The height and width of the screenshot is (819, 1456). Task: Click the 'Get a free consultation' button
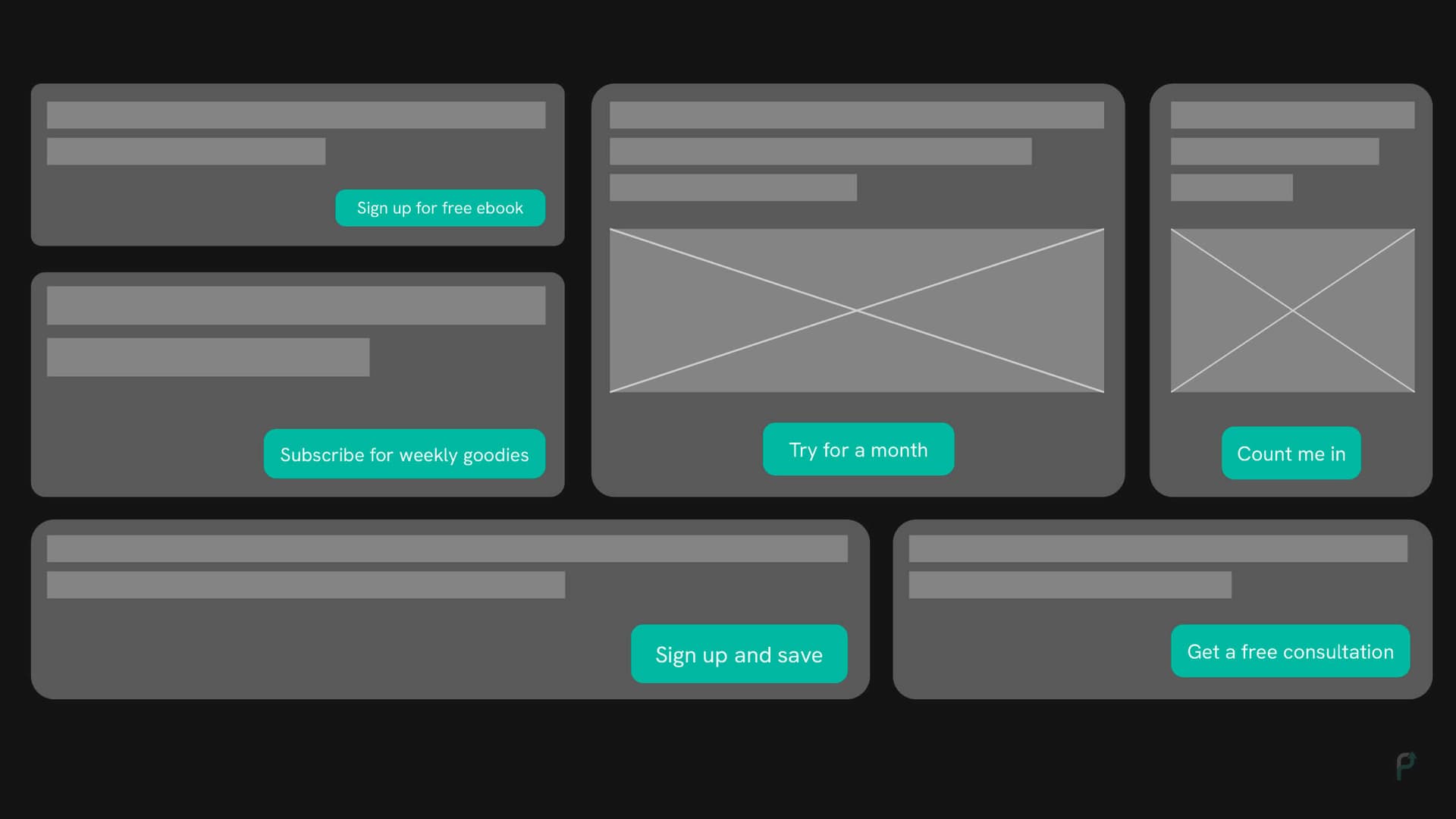(1291, 651)
